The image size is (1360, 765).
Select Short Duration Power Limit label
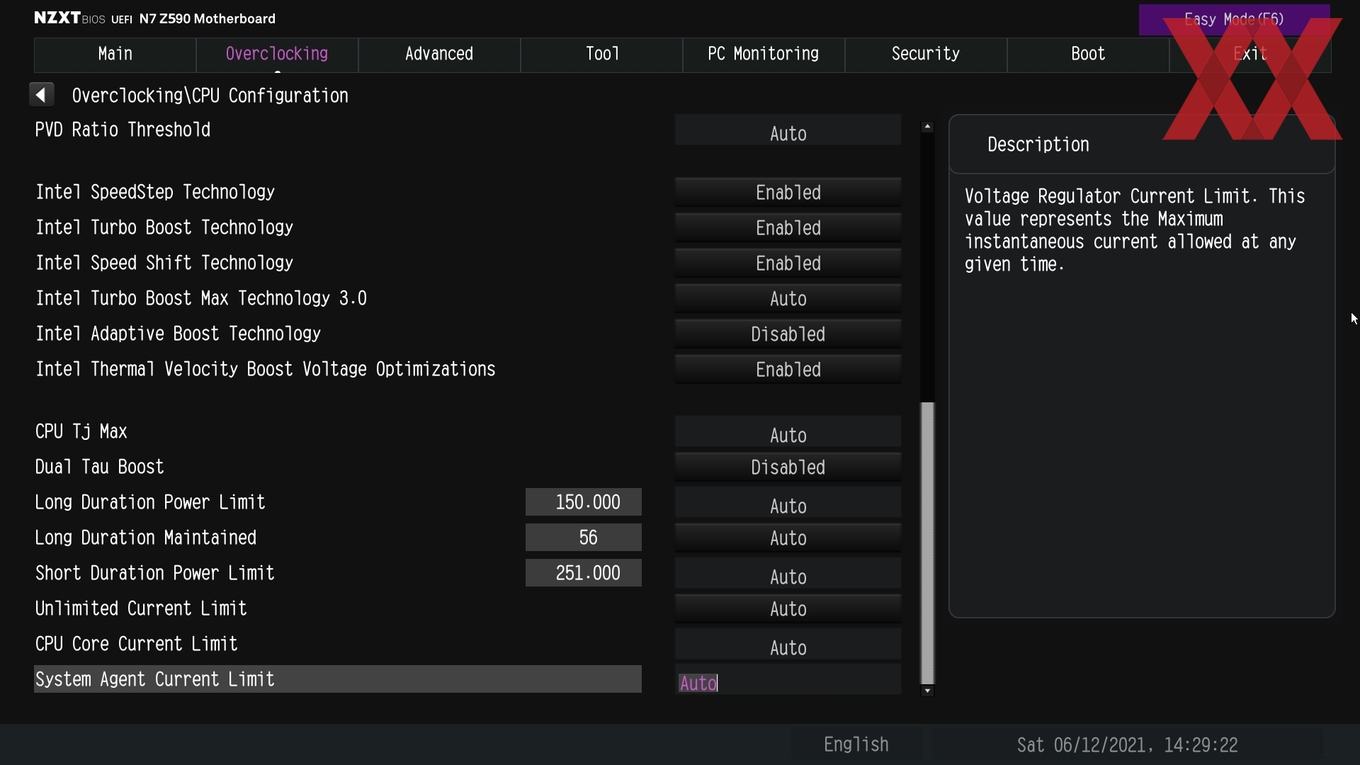pos(155,573)
